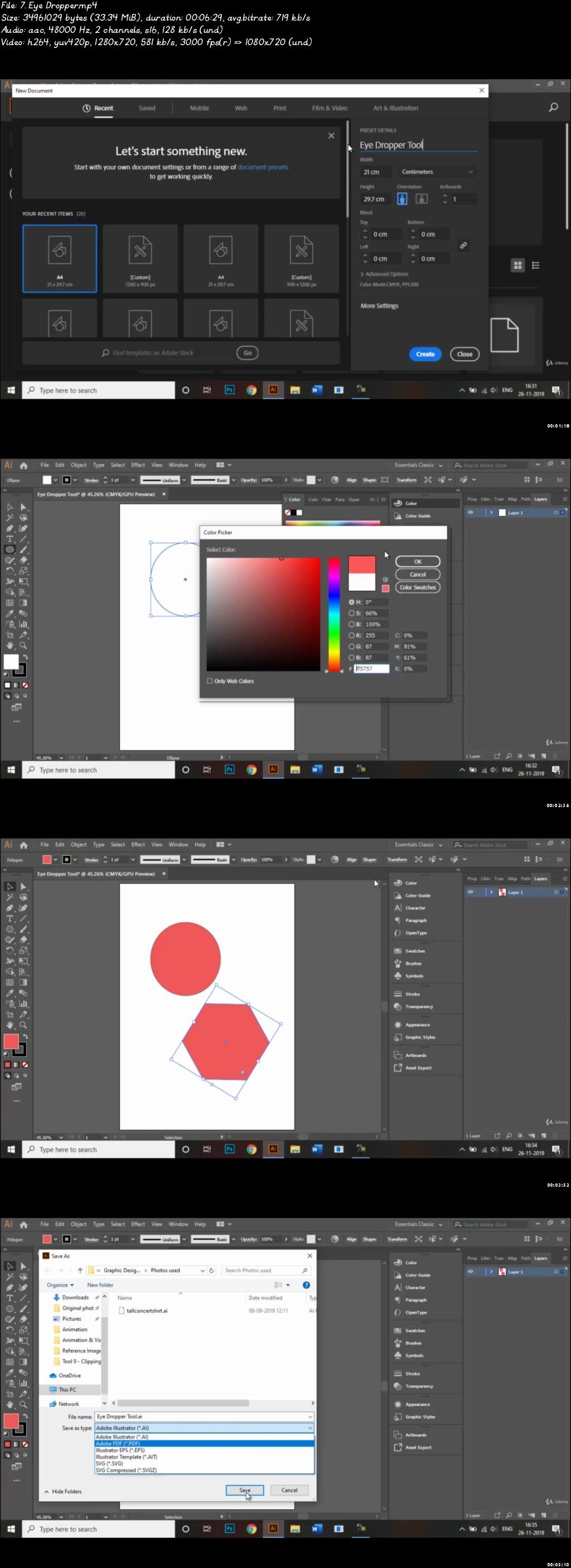Activate the Rotate tool in hexagon screenshot
Image resolution: width=571 pixels, height=1568 pixels.
click(9, 951)
